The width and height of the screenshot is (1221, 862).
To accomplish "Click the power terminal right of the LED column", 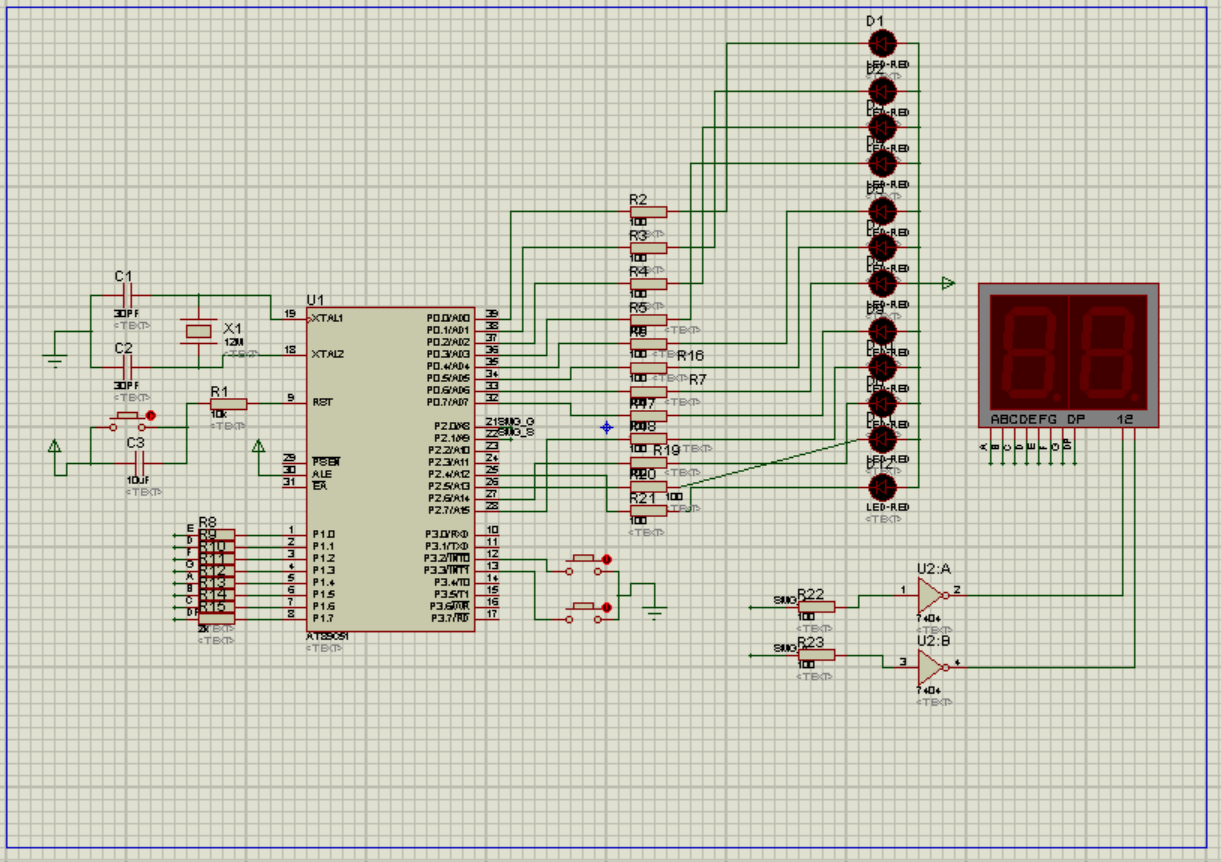I will pos(947,283).
